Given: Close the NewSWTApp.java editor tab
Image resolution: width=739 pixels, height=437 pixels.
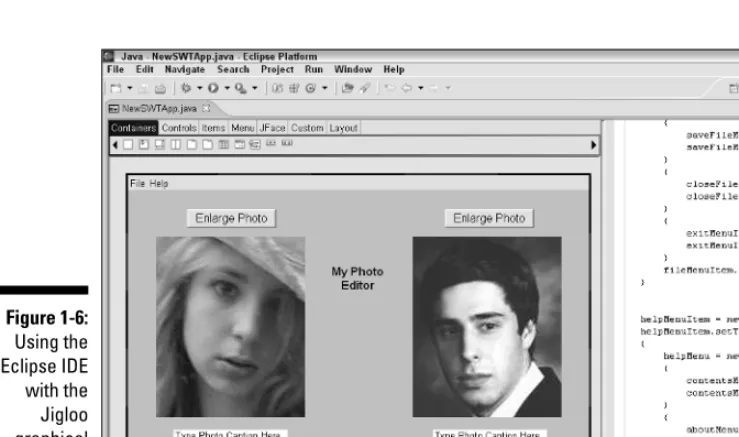Looking at the screenshot, I should (x=206, y=108).
